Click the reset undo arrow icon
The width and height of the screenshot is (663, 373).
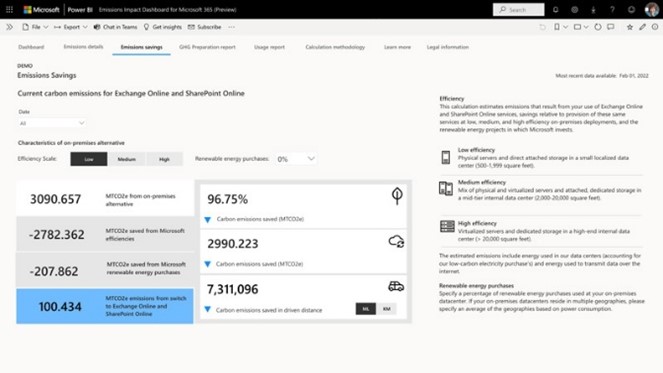542,27
